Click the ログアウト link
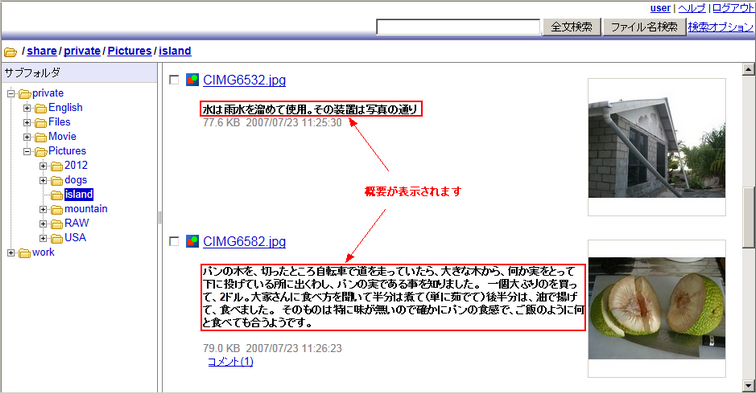 point(732,8)
